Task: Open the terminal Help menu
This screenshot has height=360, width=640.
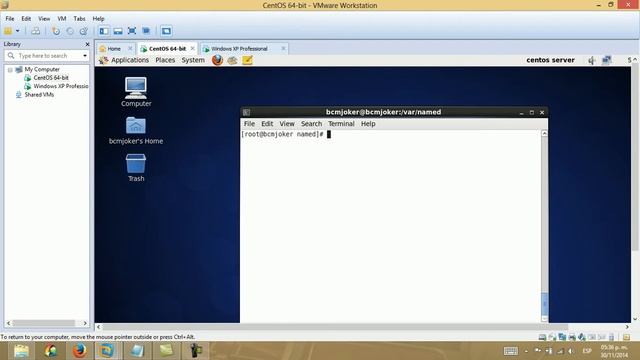Action: pyautogui.click(x=368, y=124)
